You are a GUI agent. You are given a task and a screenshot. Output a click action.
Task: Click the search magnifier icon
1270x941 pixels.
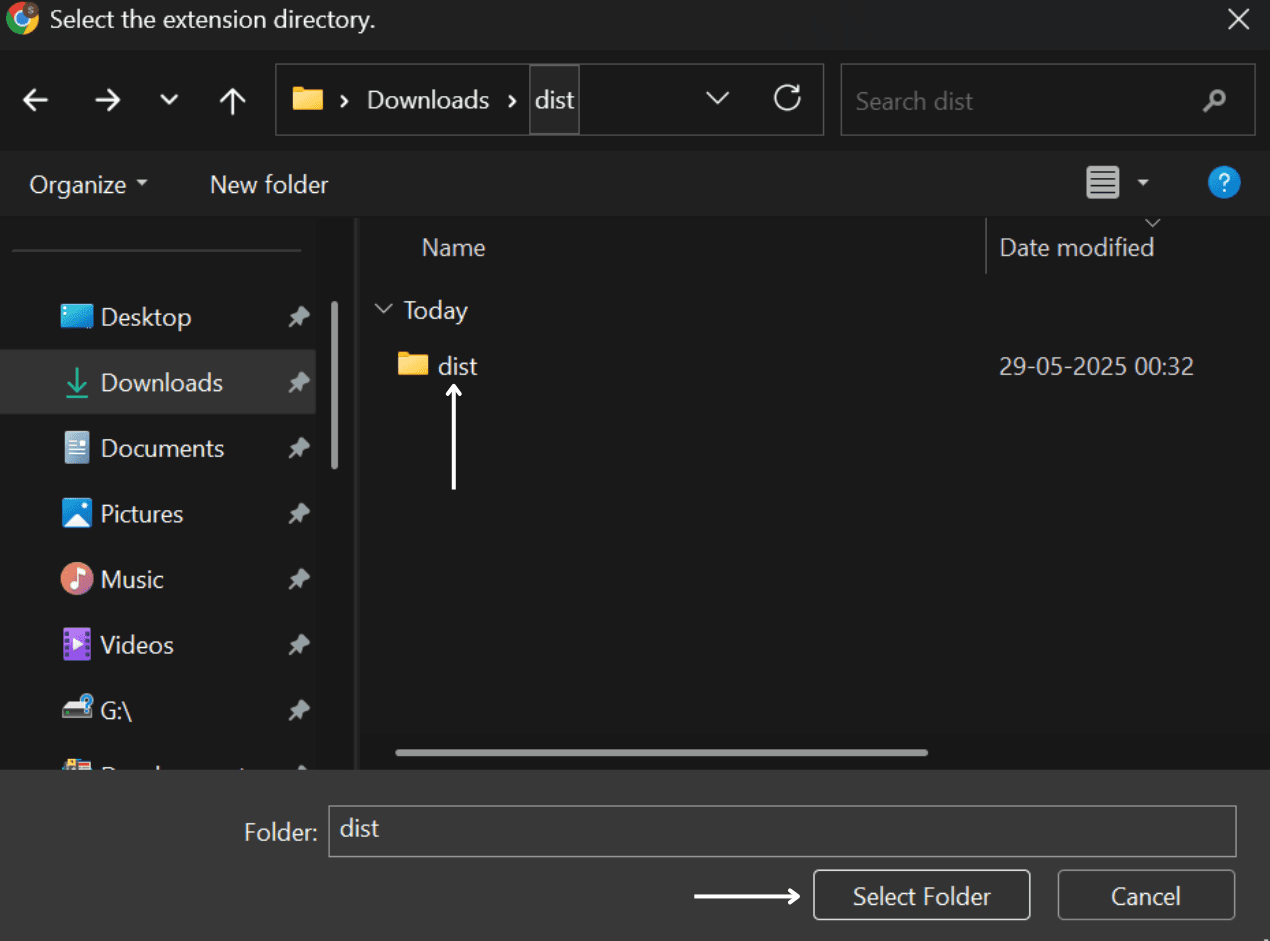[x=1214, y=100]
